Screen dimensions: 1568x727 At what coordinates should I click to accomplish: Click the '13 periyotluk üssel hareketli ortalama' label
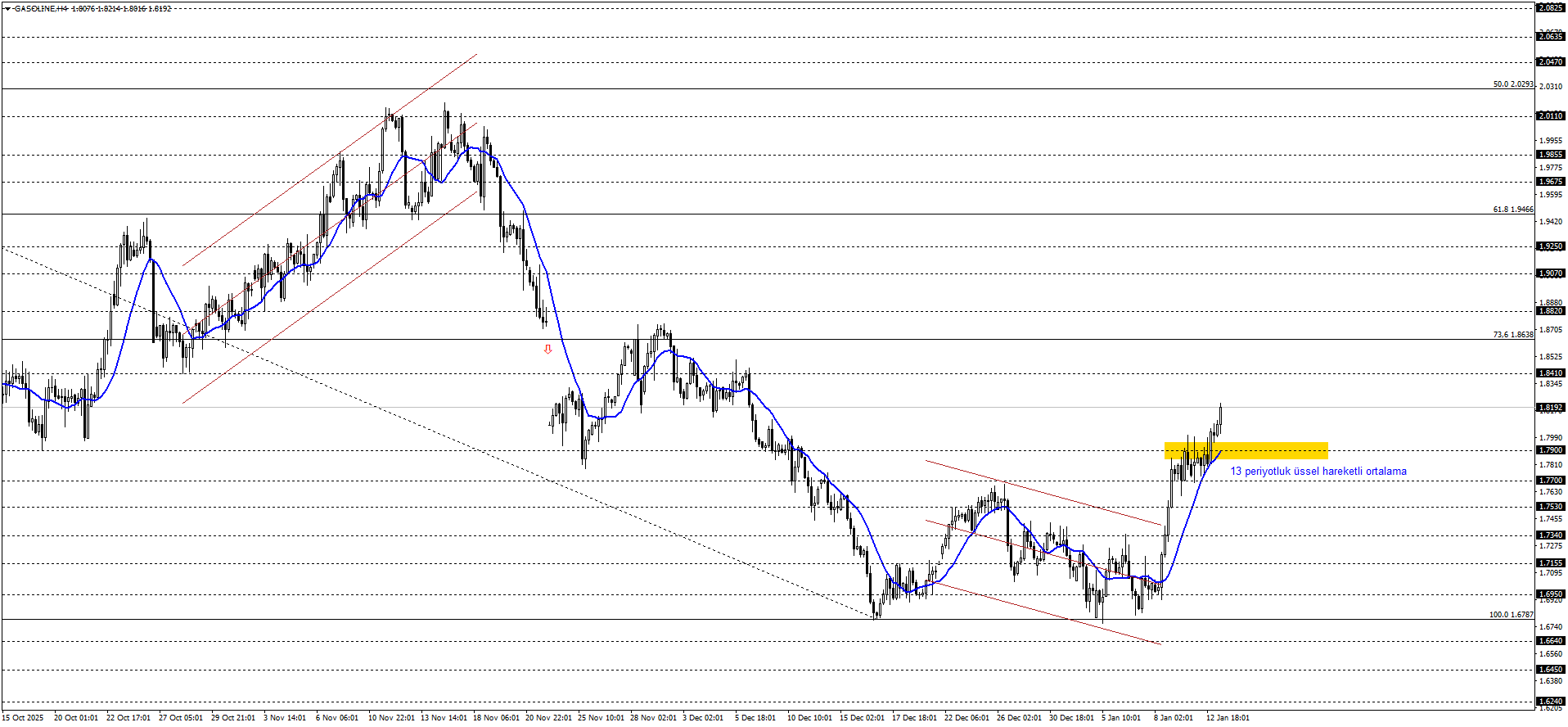pos(1318,472)
